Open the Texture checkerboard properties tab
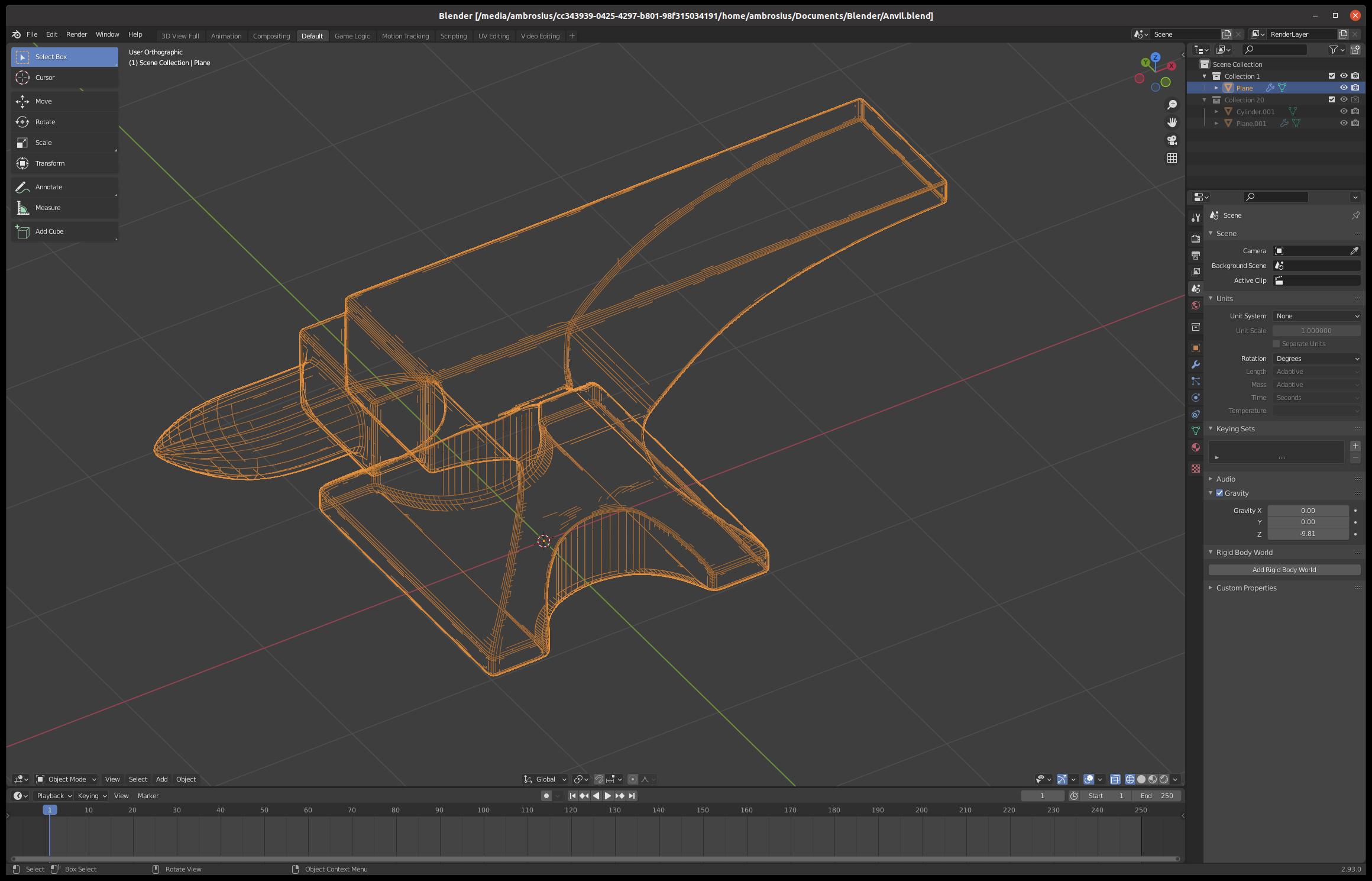Viewport: 1372px width, 881px height. tap(1195, 469)
